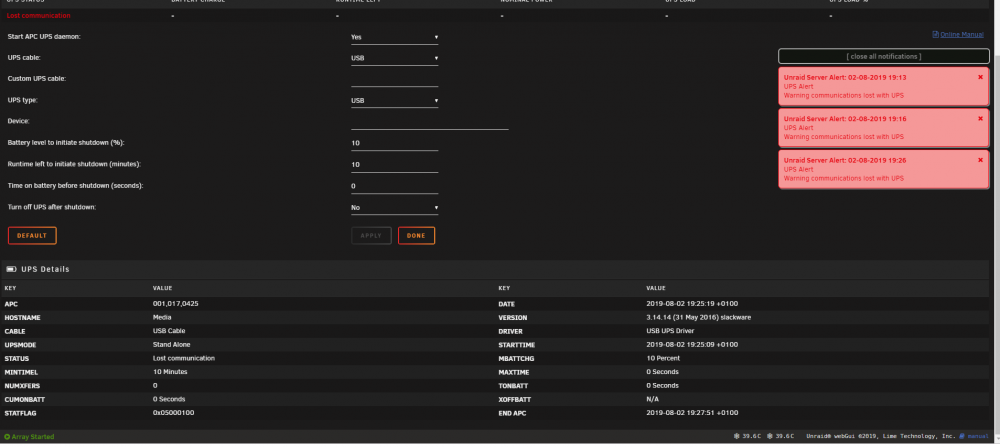This screenshot has height=447, width=1000.
Task: Click the Array Started status text
Action: click(33, 437)
